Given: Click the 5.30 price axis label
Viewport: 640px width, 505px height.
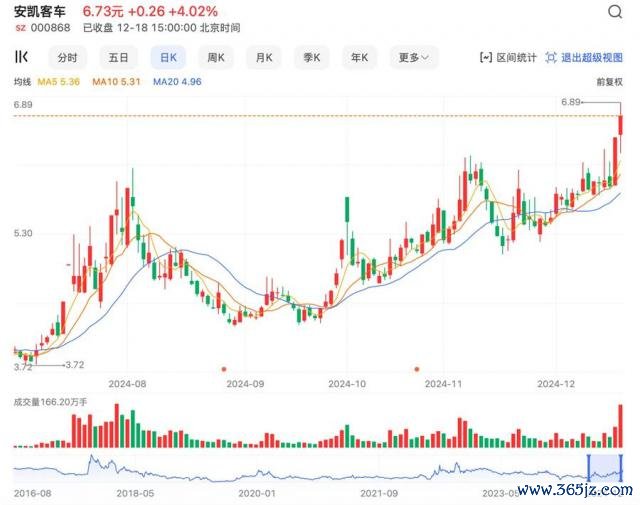Looking at the screenshot, I should coord(23,233).
